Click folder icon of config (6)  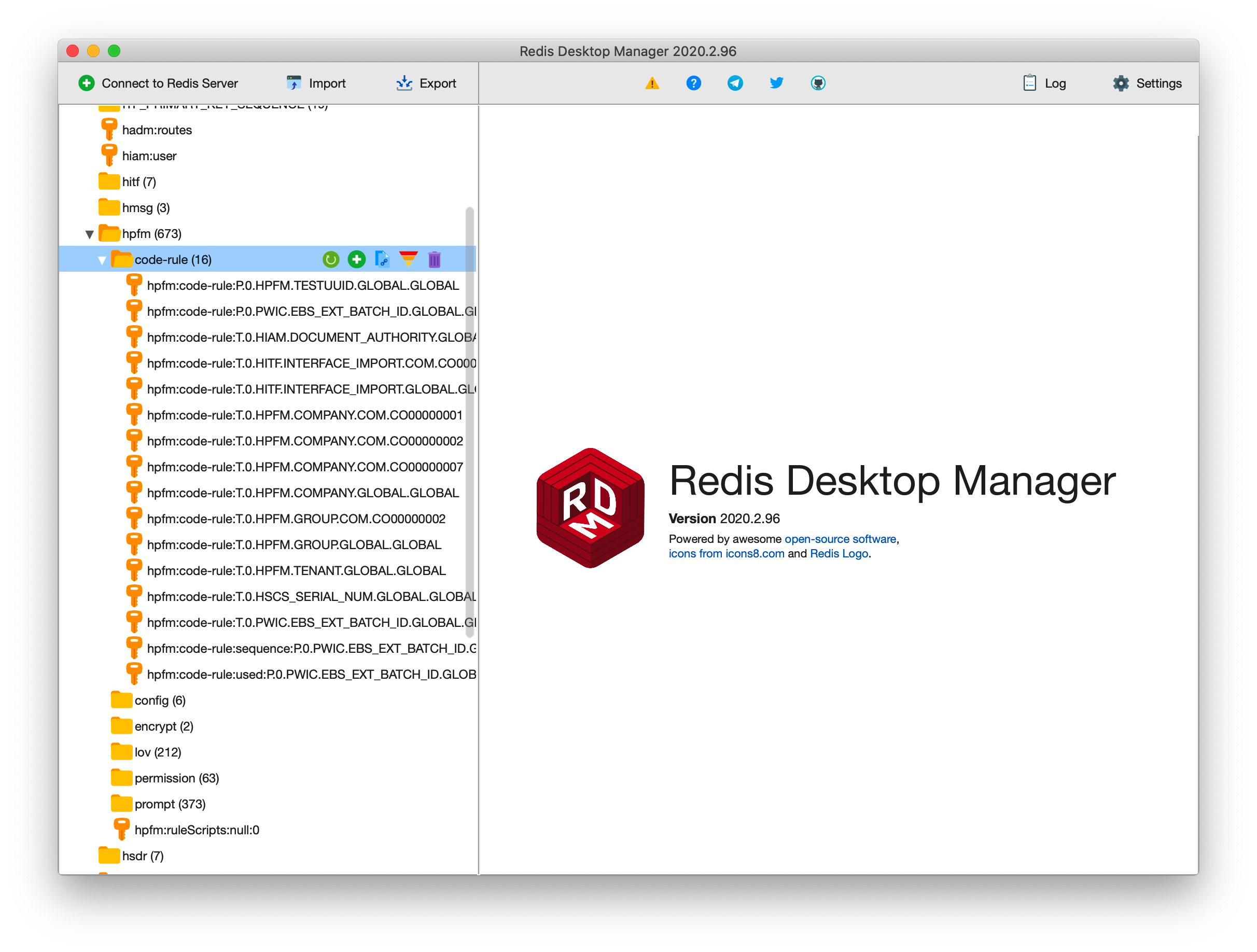pos(121,699)
